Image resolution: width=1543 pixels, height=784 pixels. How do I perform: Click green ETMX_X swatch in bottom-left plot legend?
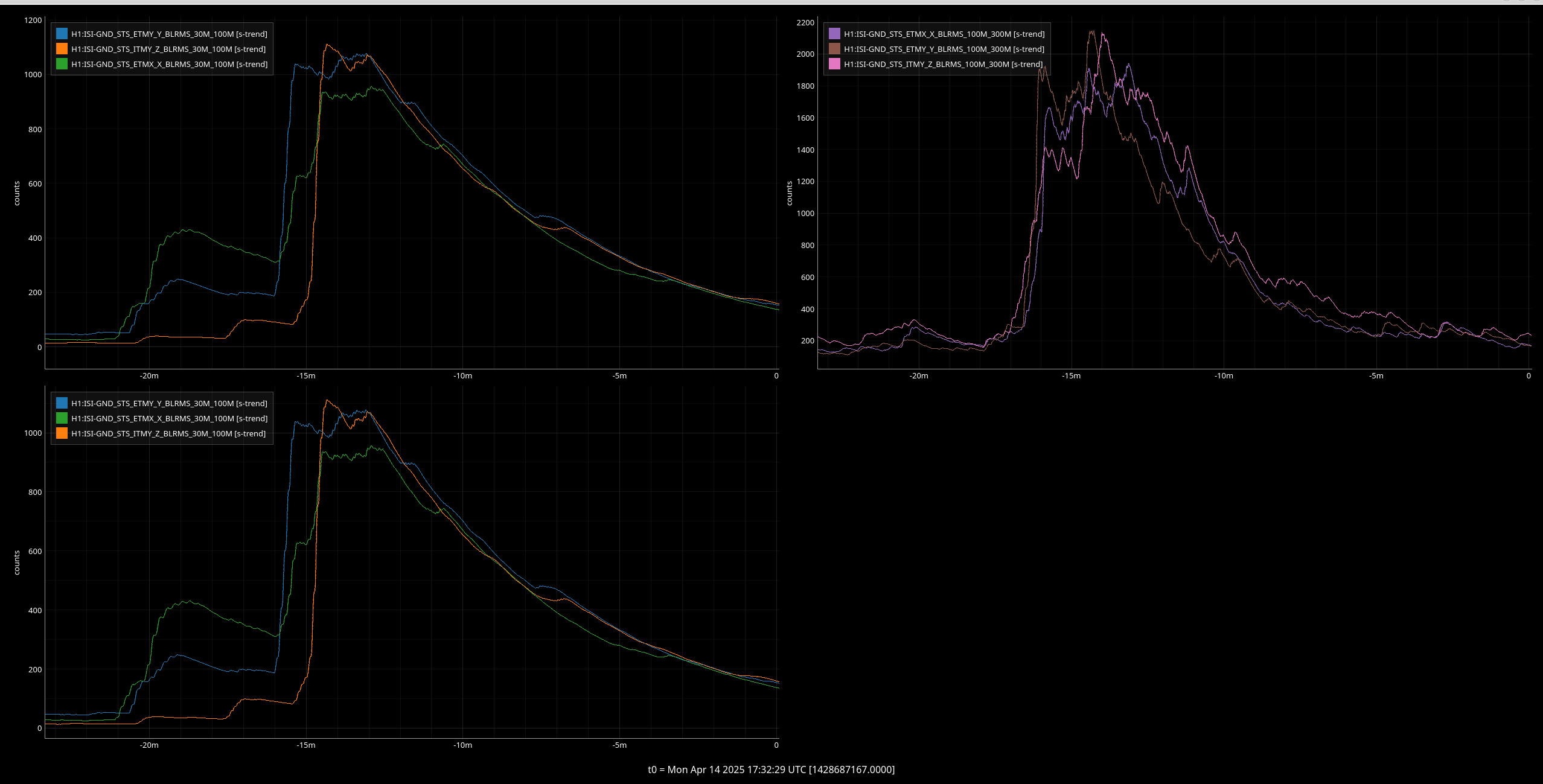click(x=62, y=418)
